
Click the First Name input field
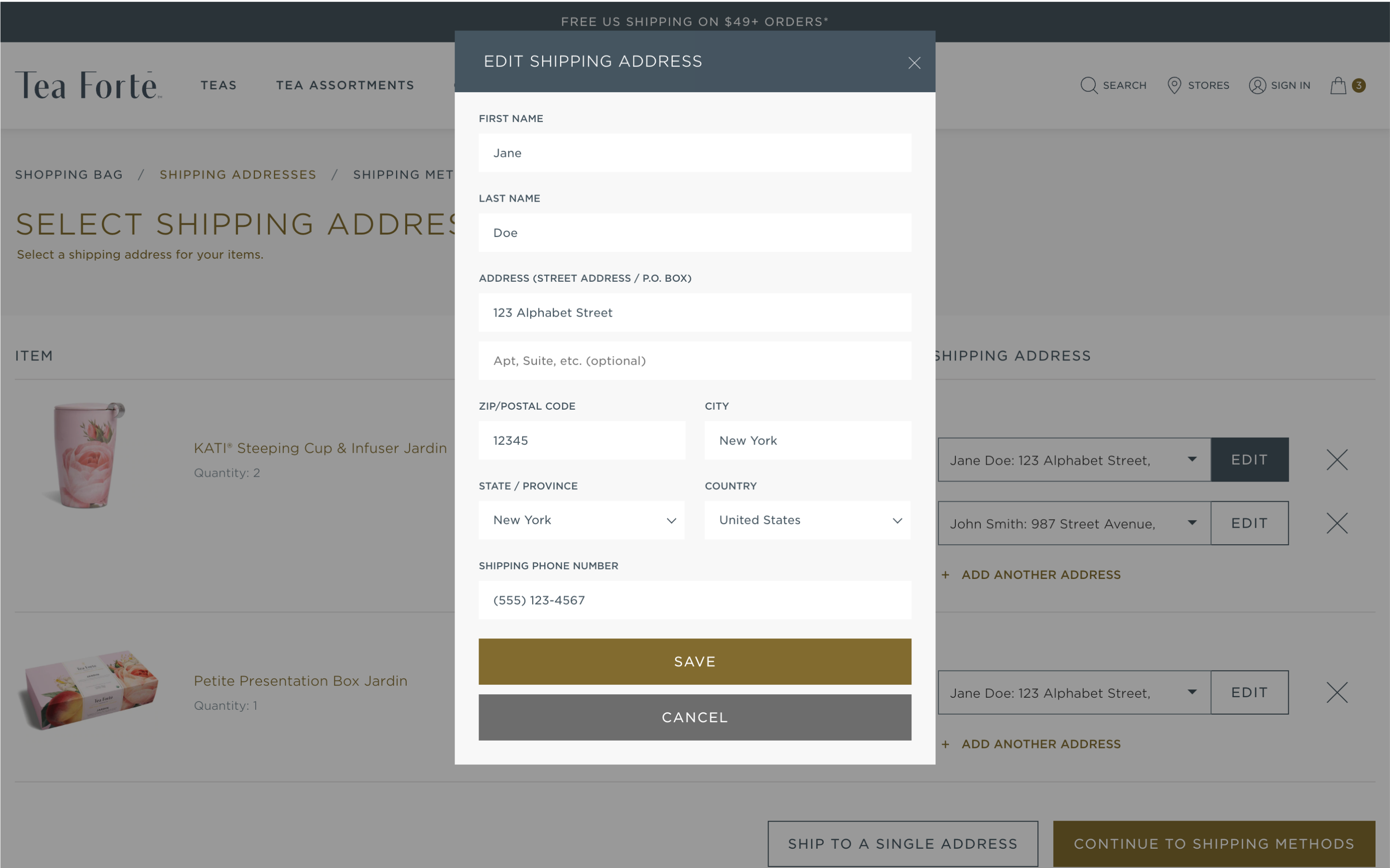tap(695, 153)
